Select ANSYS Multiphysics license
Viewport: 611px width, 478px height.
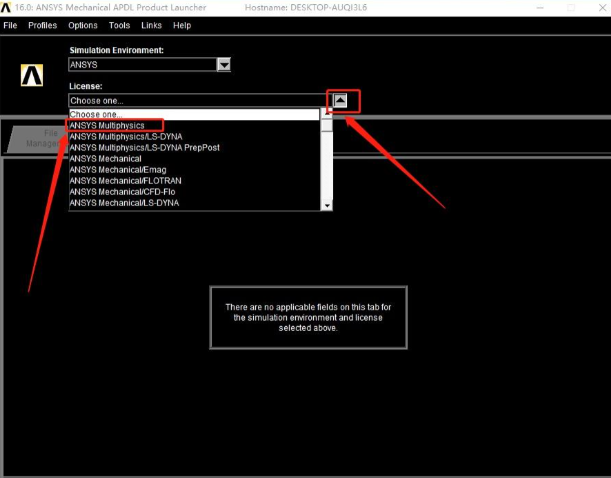194,125
